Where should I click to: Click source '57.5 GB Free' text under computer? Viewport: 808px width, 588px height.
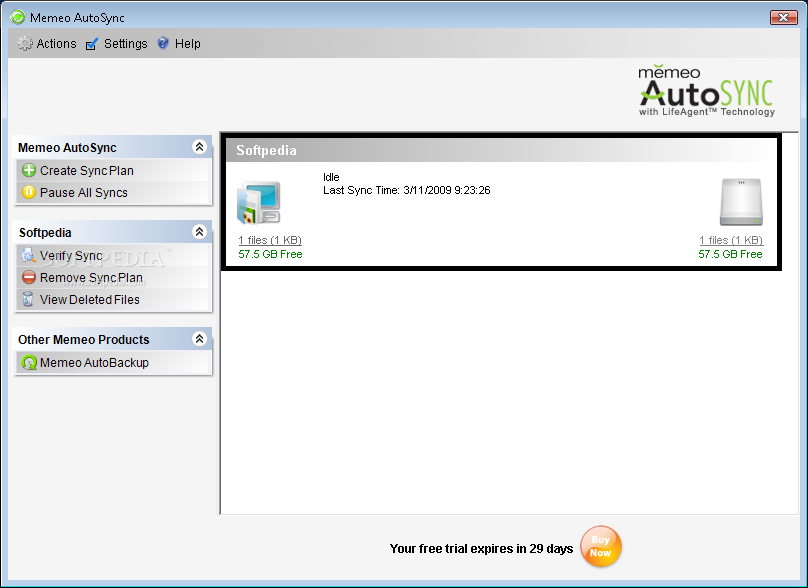coord(270,254)
